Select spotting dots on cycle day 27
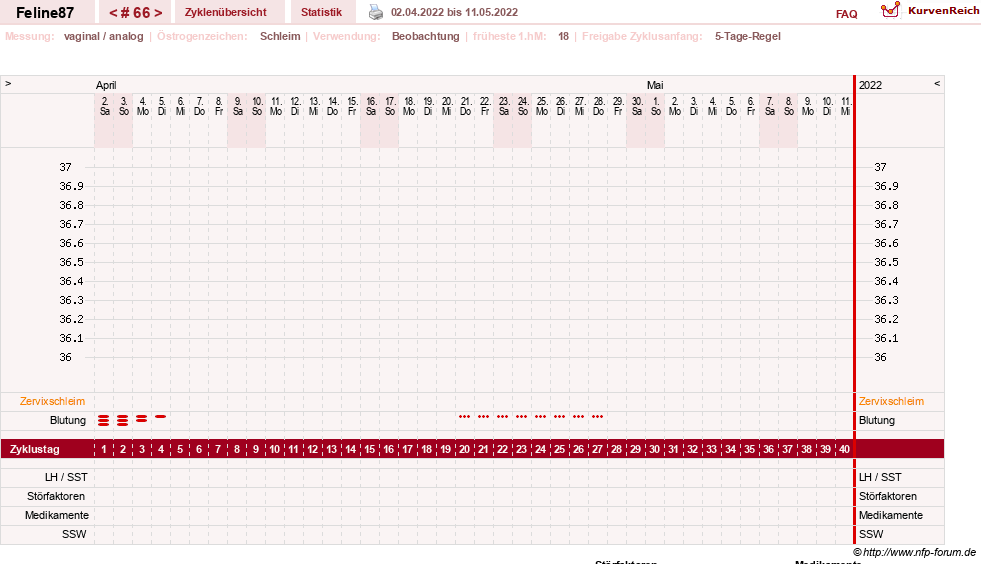 tap(597, 416)
